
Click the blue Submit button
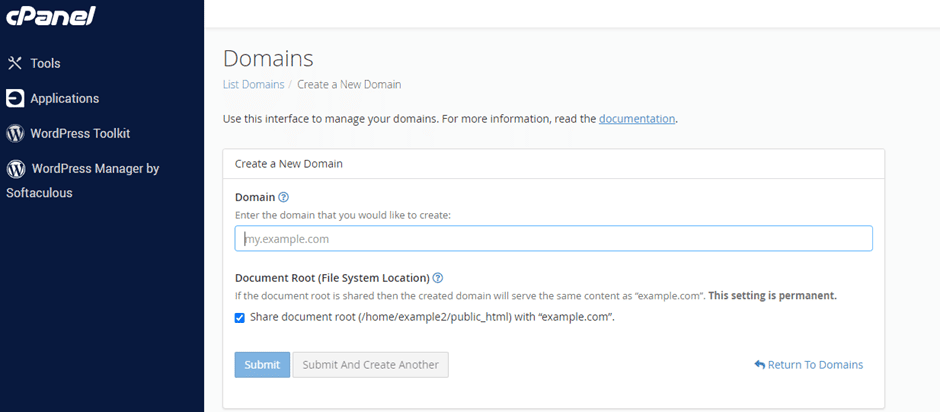pyautogui.click(x=262, y=365)
